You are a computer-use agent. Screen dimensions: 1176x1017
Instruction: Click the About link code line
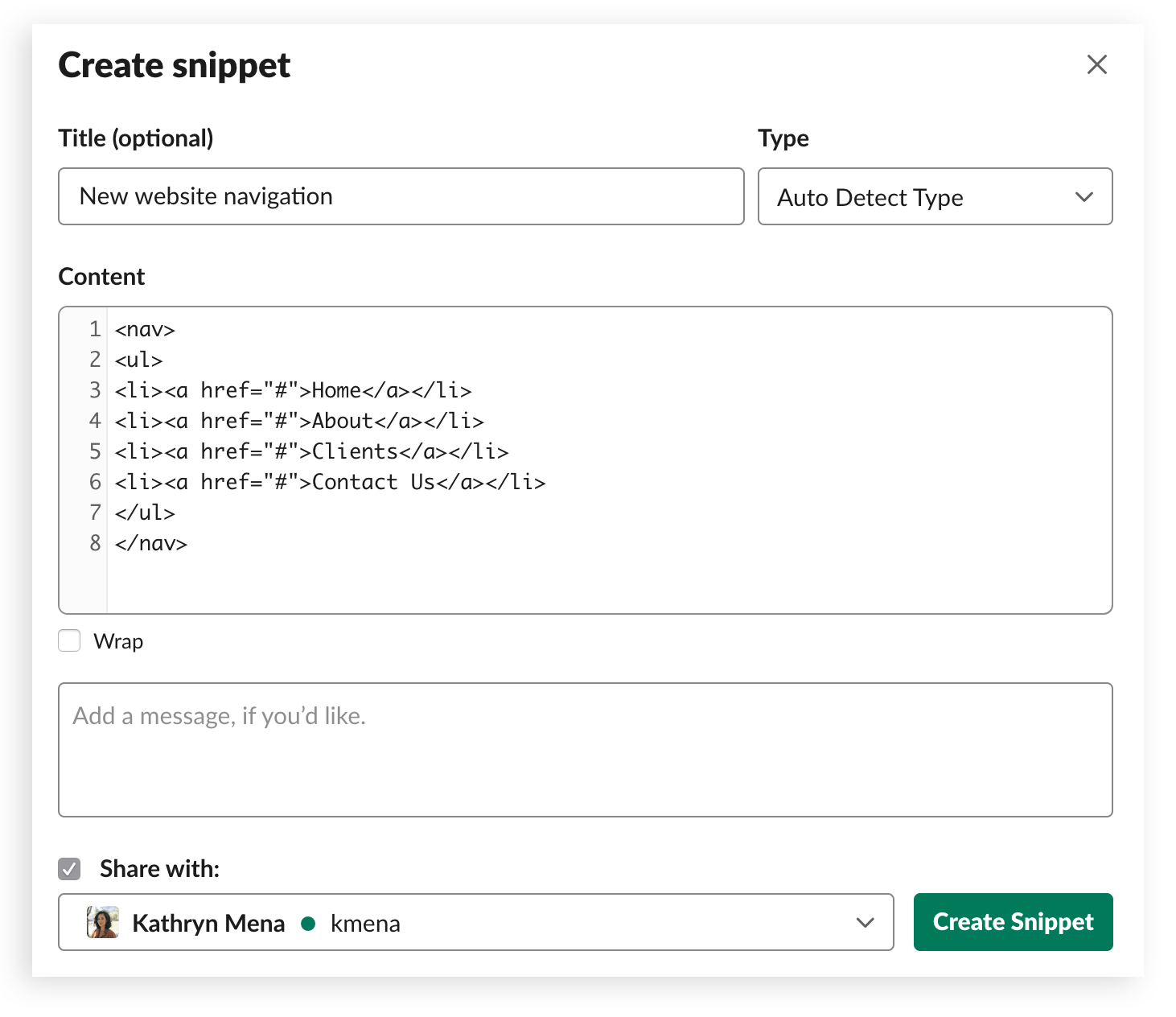(x=299, y=422)
